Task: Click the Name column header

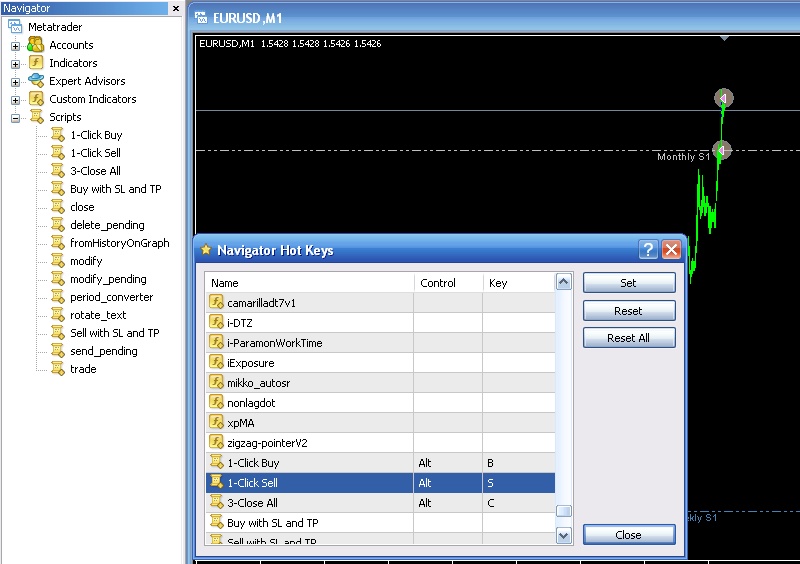Action: pos(309,283)
